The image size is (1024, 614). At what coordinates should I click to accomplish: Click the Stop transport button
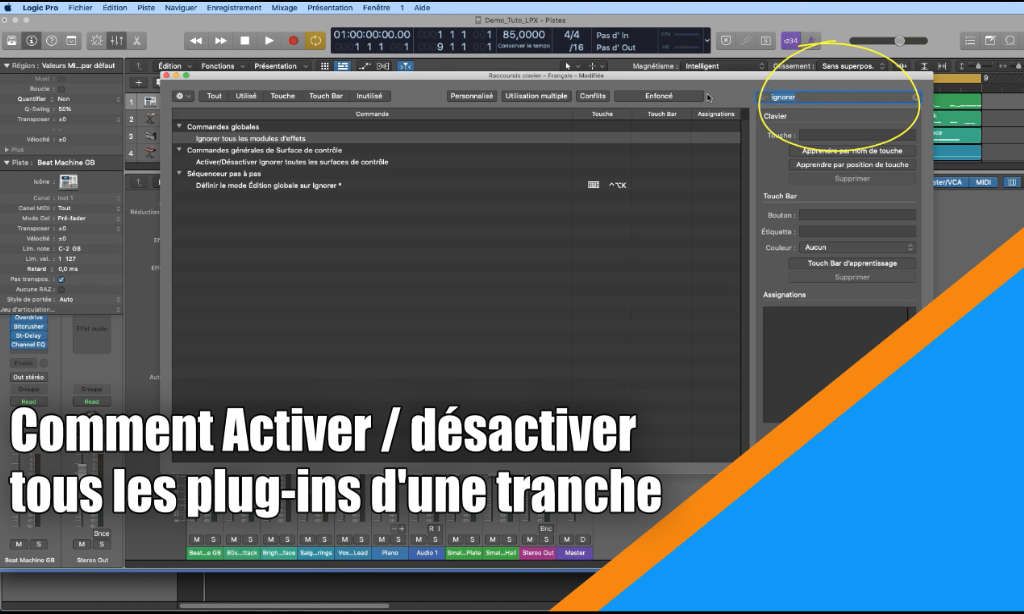point(245,40)
